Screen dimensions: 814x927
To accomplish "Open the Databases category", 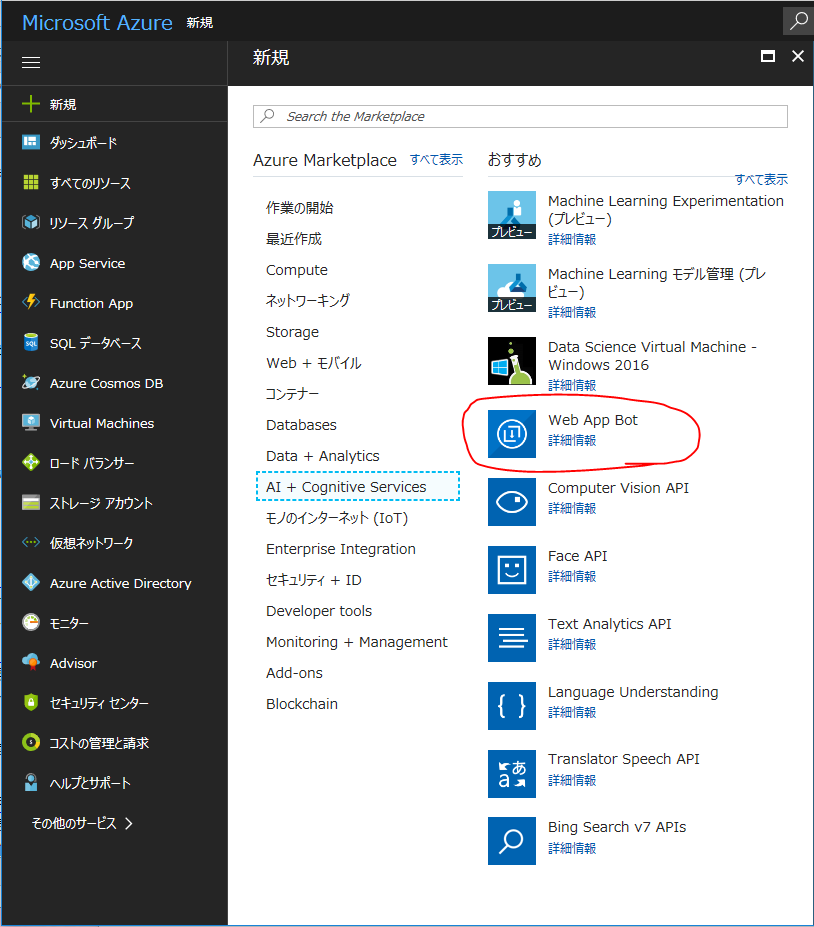I will (x=301, y=425).
